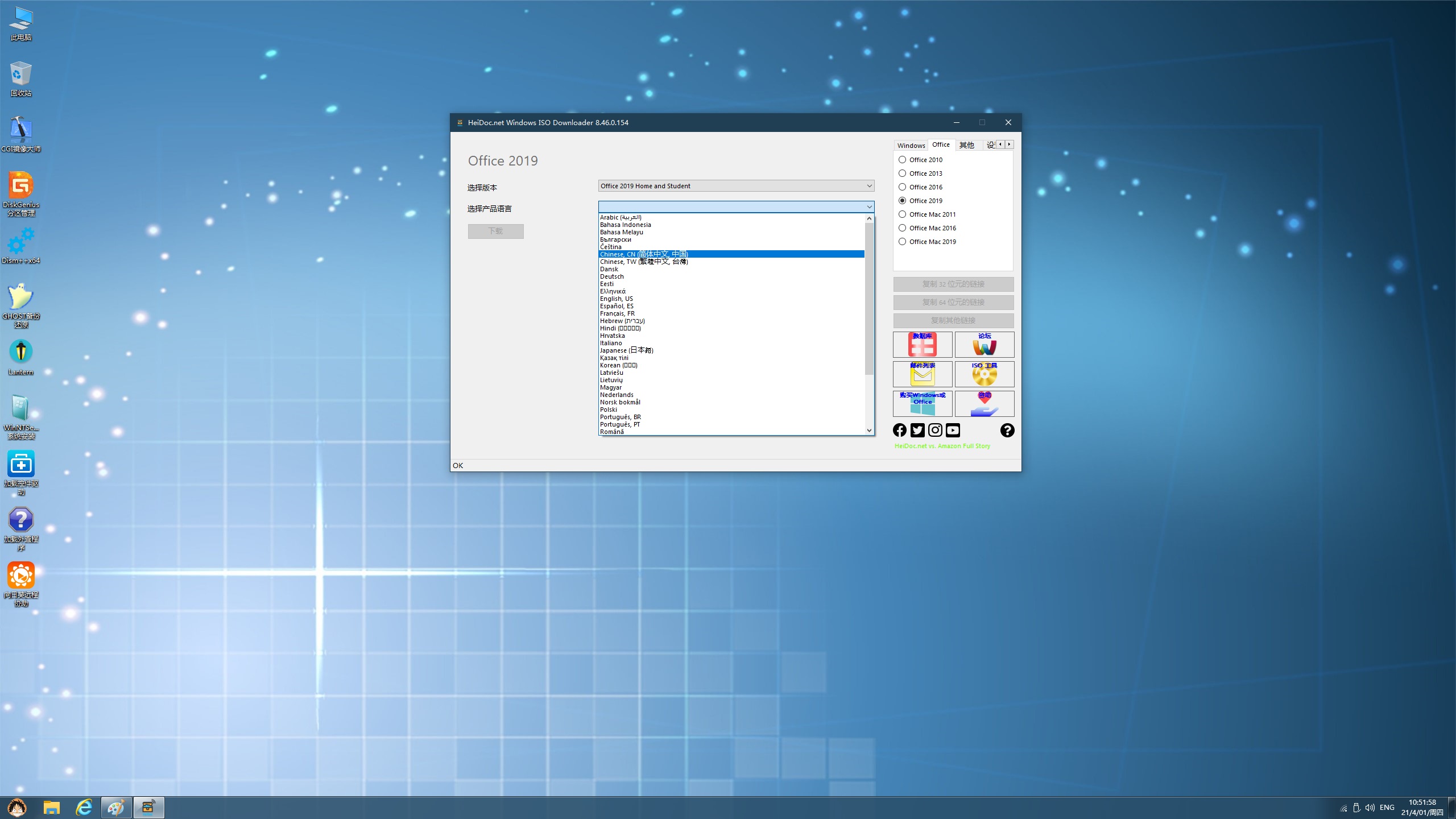
Task: Select CGI镜像大师 desktop icon
Action: coord(21,135)
